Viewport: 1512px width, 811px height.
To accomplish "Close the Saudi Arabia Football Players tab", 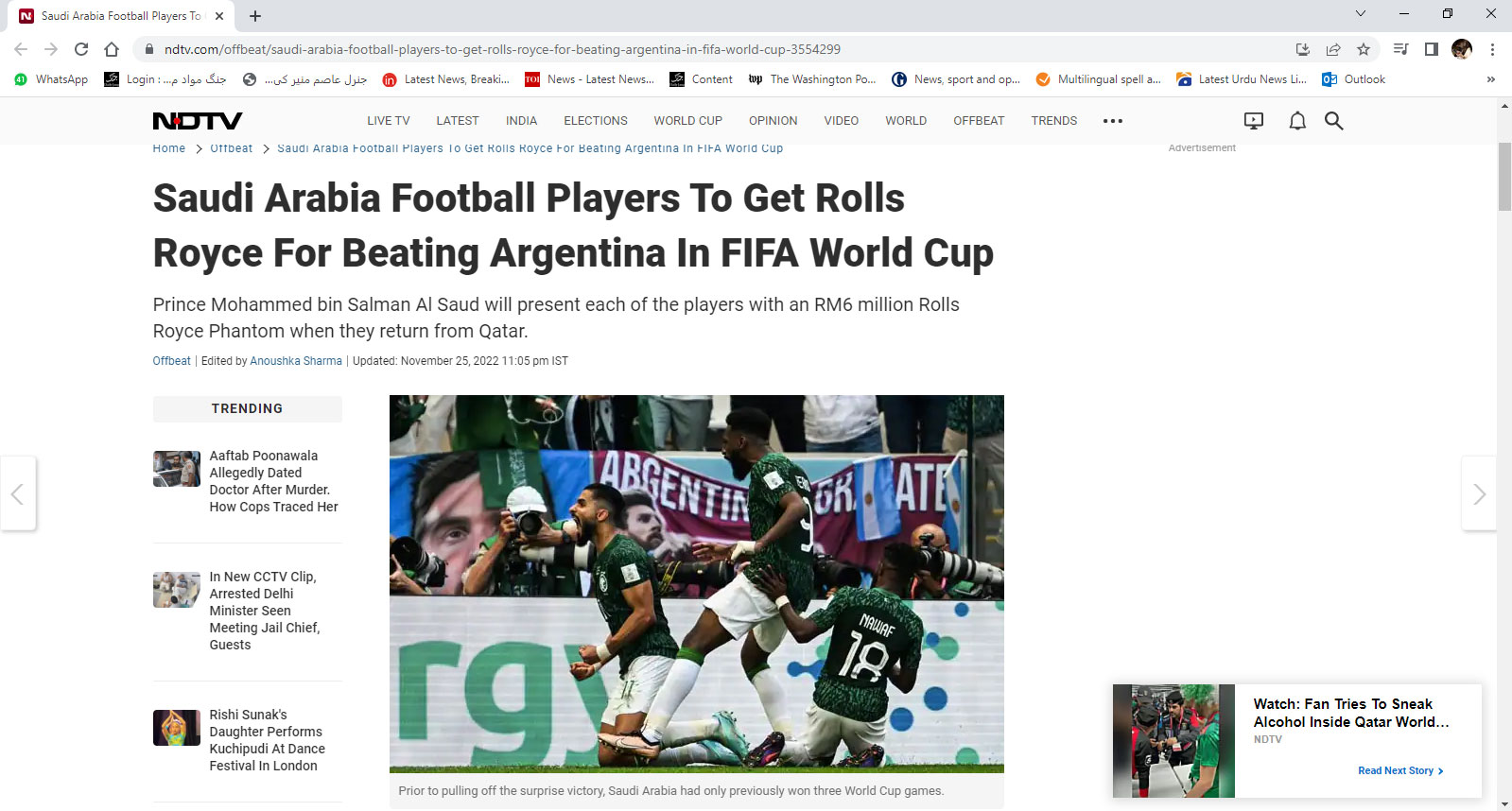I will tap(218, 16).
